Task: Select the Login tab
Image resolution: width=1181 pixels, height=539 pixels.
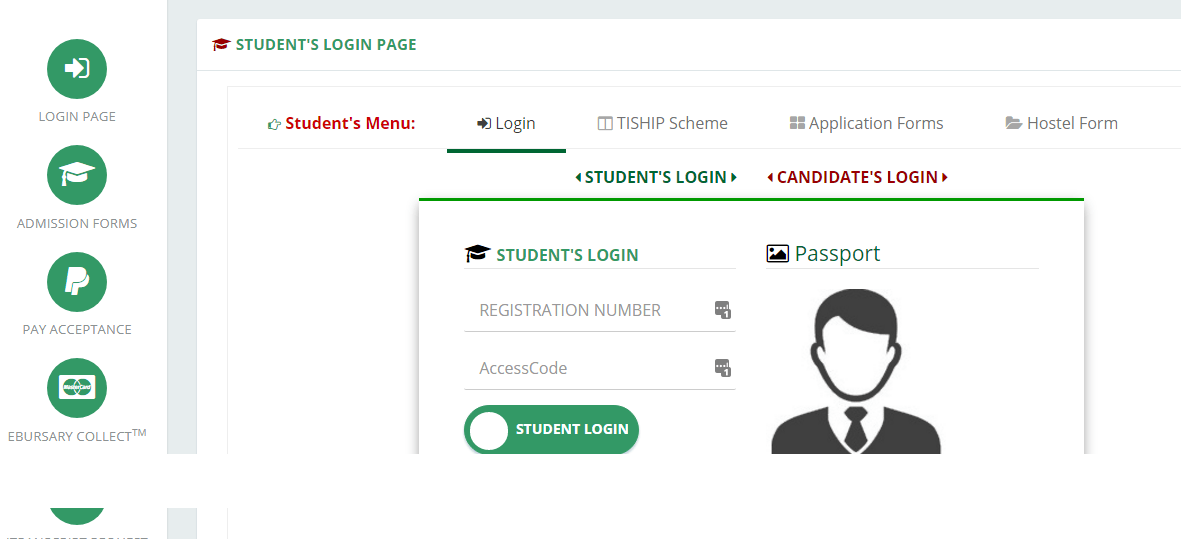Action: pyautogui.click(x=506, y=123)
